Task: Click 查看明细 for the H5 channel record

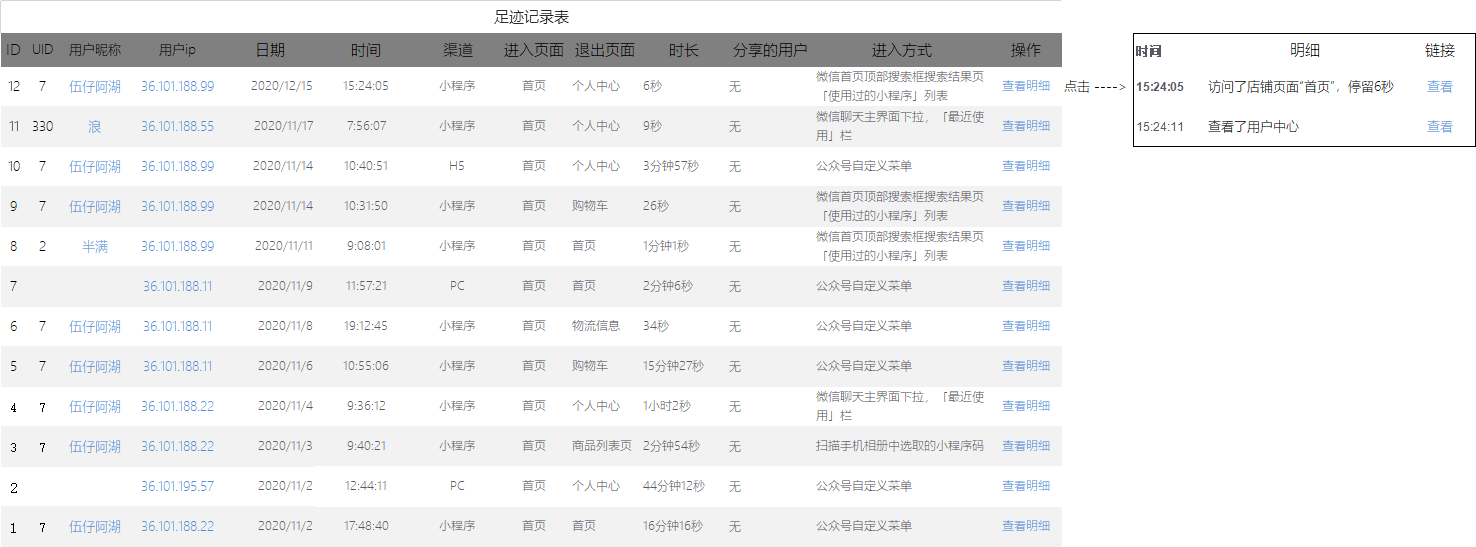Action: (1025, 166)
